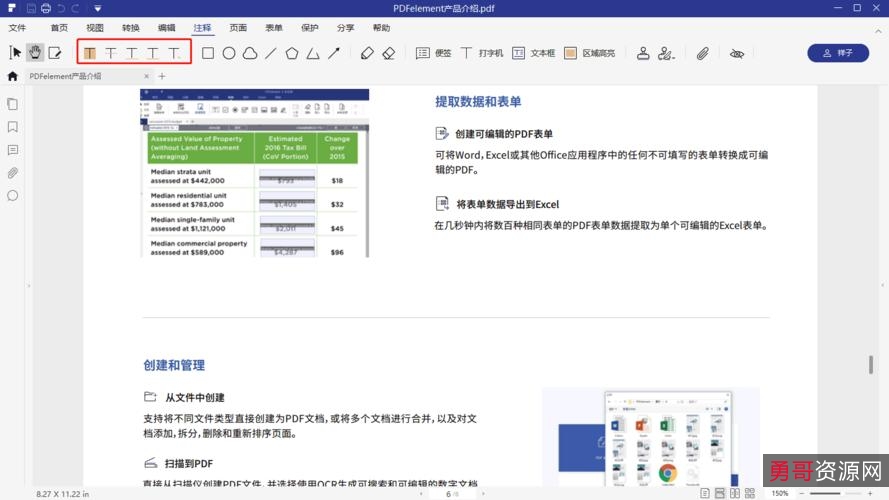Open the user account button
The image size is (889, 500).
838,53
